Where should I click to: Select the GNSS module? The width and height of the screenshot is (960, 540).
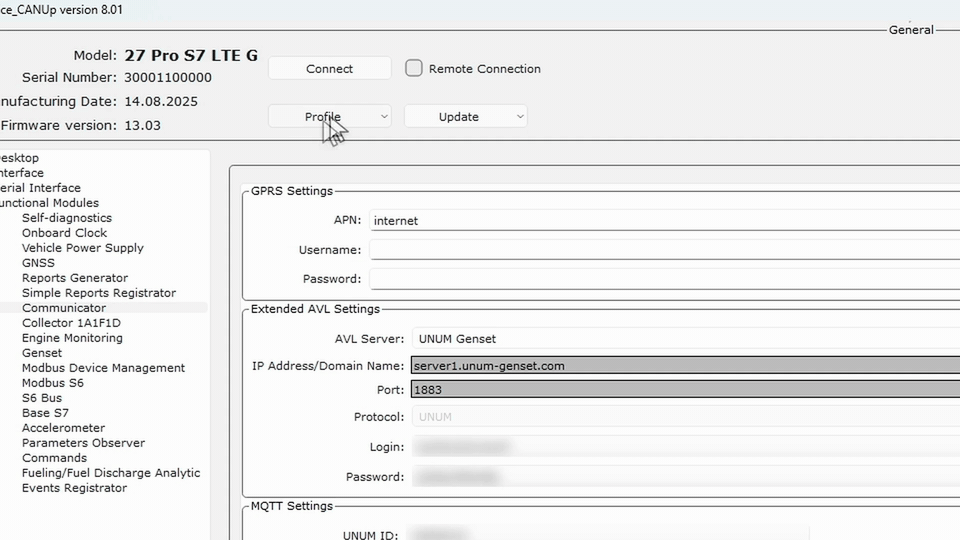[x=38, y=263]
